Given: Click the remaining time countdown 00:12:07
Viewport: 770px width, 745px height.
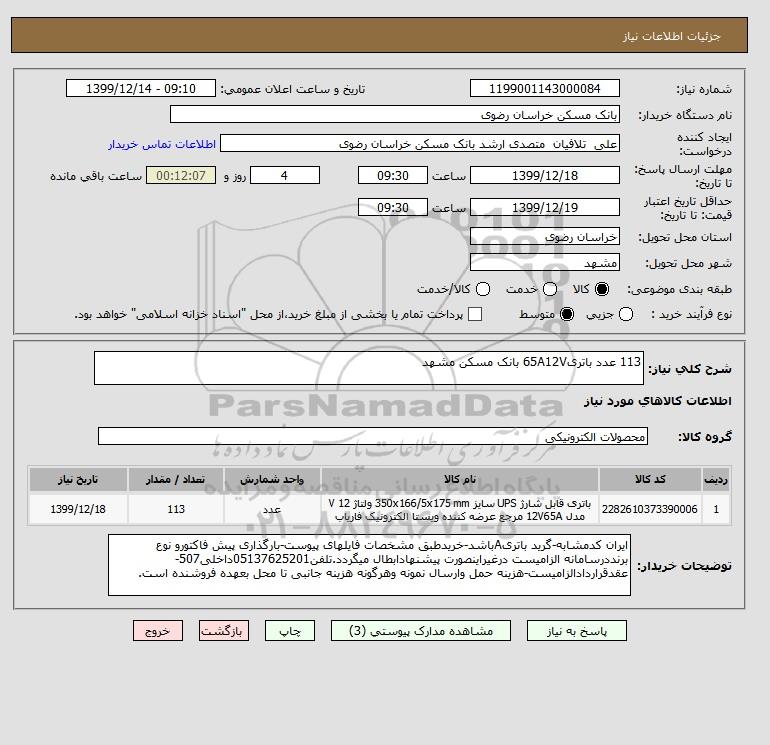Looking at the screenshot, I should point(181,175).
